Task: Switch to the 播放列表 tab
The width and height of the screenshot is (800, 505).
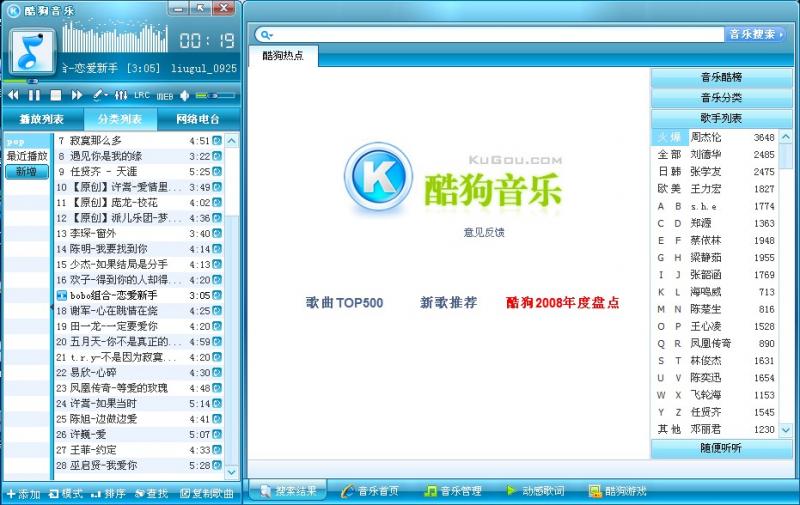Action: 42,119
